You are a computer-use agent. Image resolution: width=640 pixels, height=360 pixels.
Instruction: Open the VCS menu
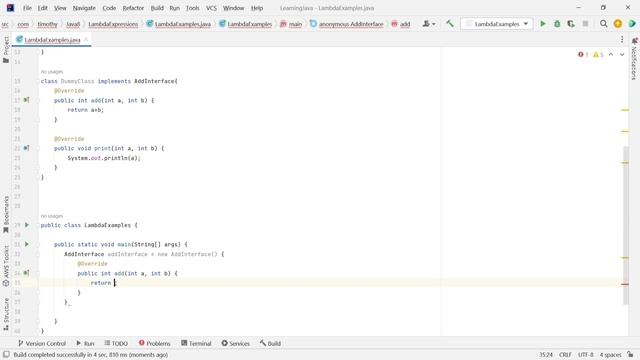point(211,8)
